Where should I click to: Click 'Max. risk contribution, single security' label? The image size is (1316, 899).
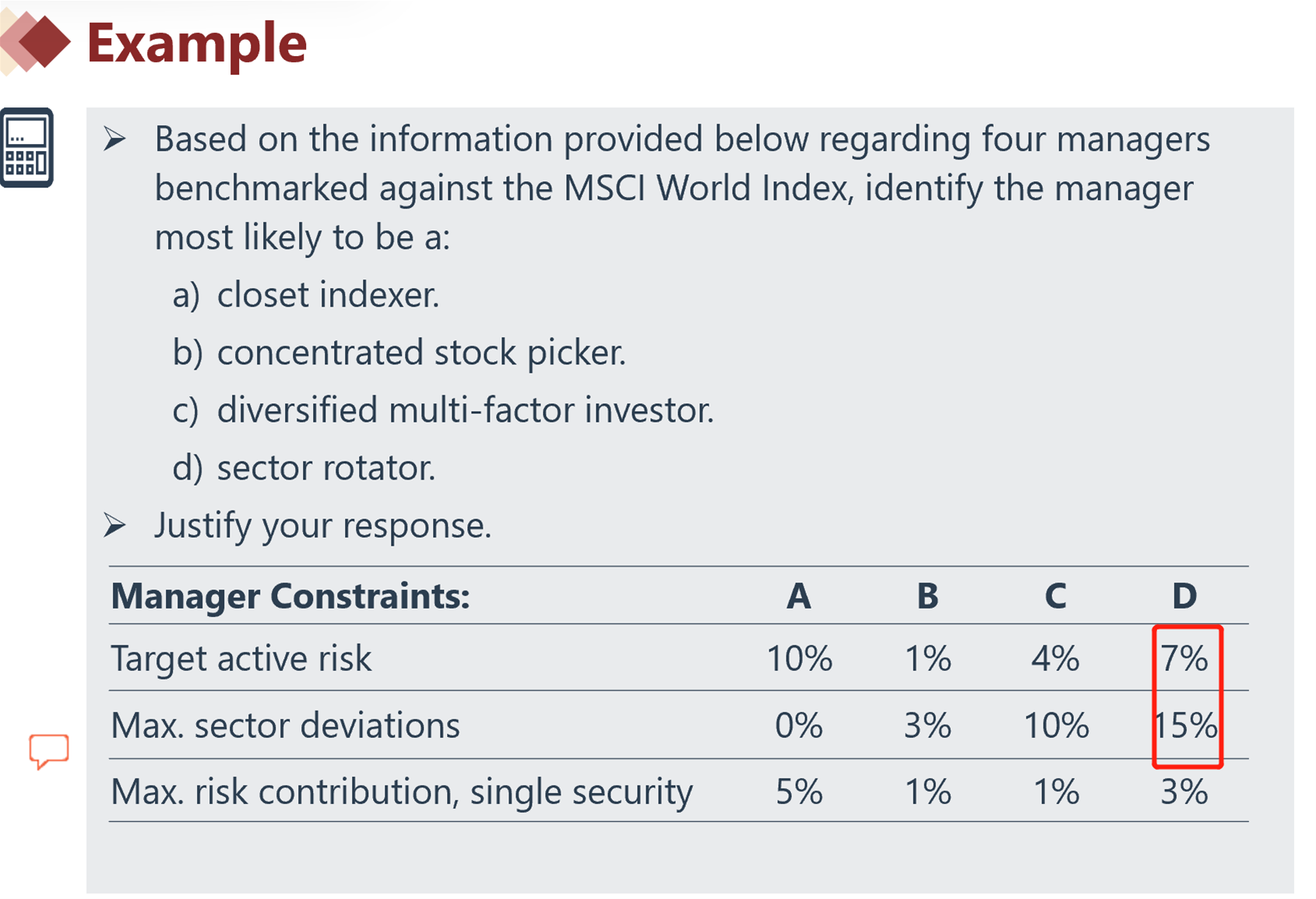402,792
